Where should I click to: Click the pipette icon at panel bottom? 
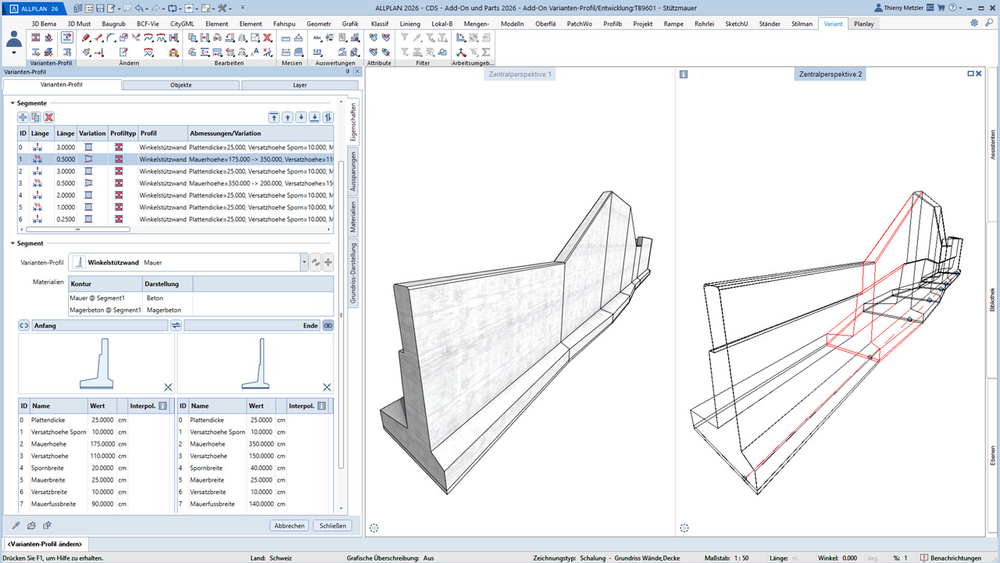pyautogui.click(x=16, y=525)
